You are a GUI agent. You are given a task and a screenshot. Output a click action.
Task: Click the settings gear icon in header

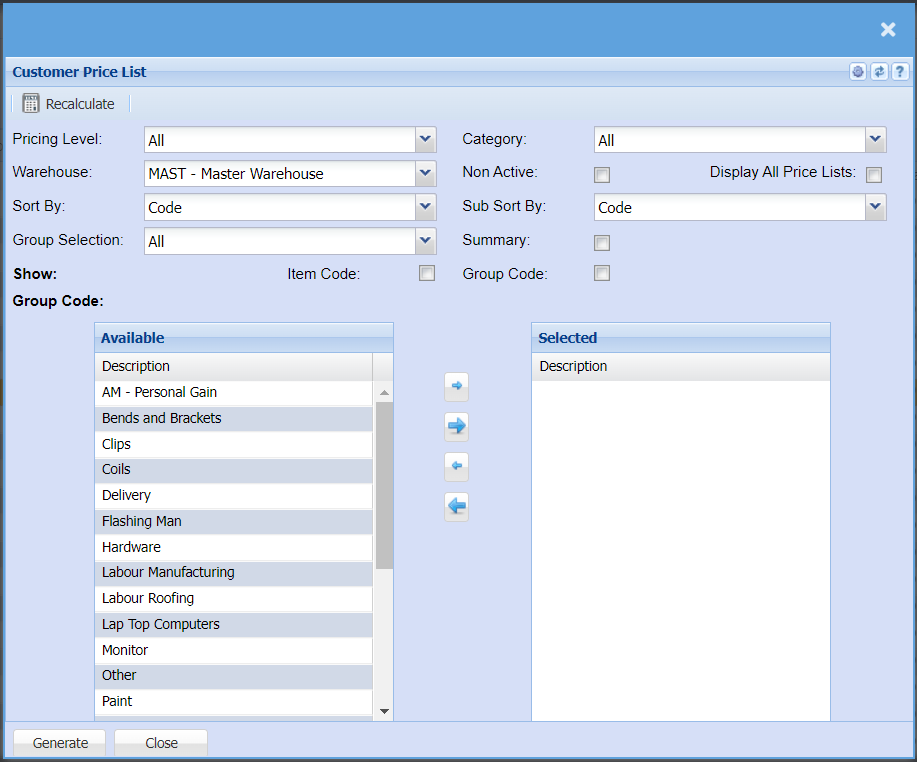click(858, 72)
